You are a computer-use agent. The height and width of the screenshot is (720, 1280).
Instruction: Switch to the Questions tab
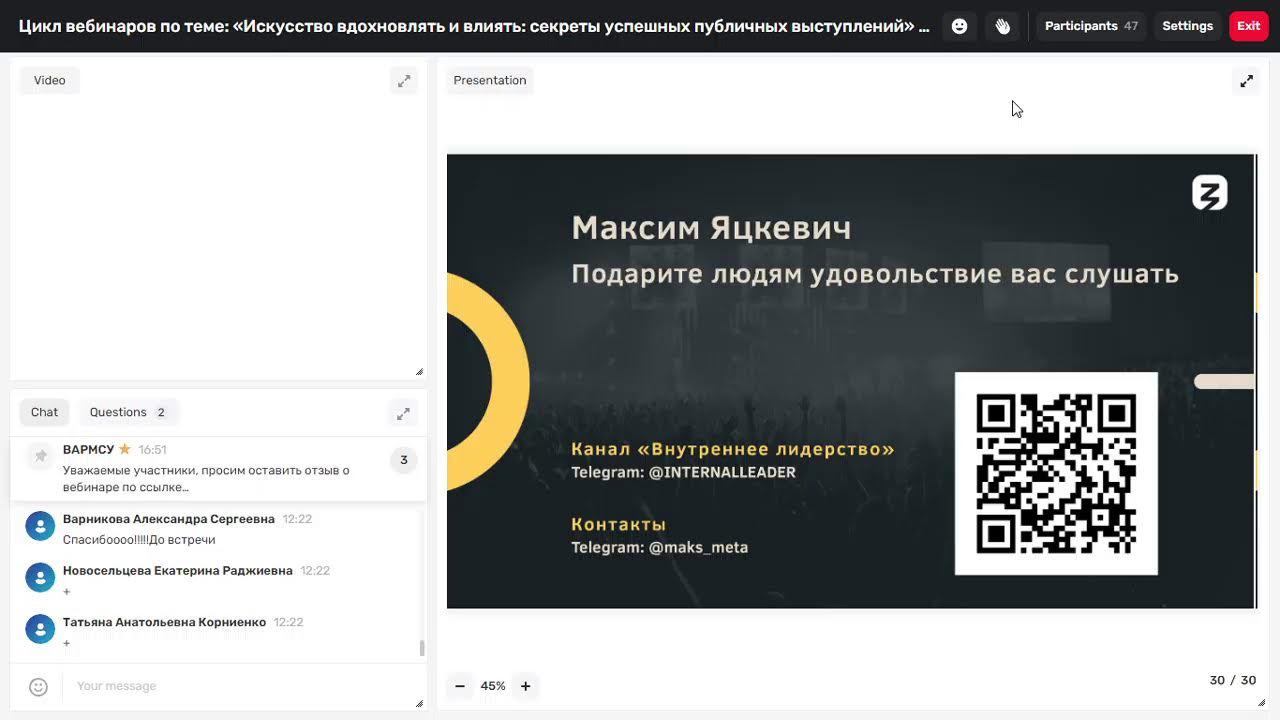(x=127, y=412)
